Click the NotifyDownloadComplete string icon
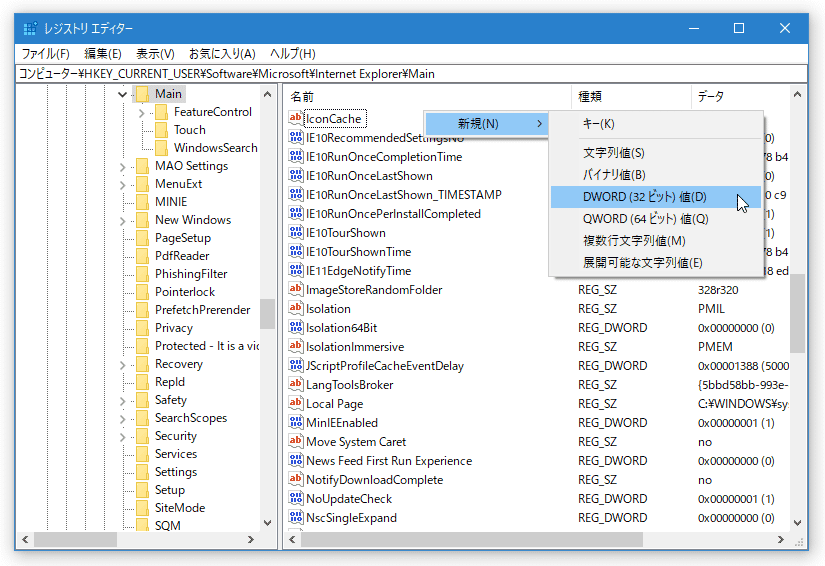Image resolution: width=825 pixels, height=566 pixels. (x=296, y=479)
